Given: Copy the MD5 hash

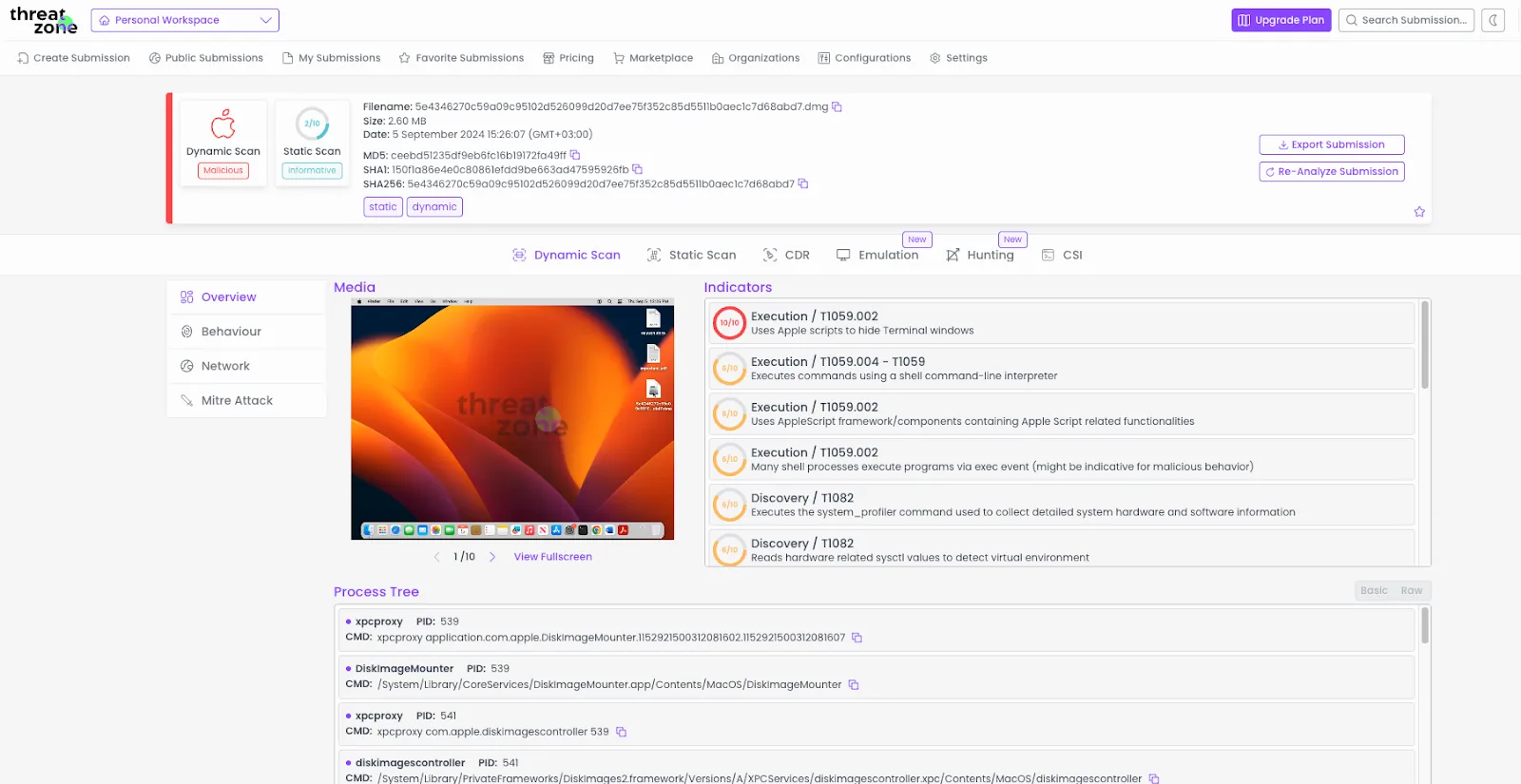Looking at the screenshot, I should pyautogui.click(x=575, y=155).
